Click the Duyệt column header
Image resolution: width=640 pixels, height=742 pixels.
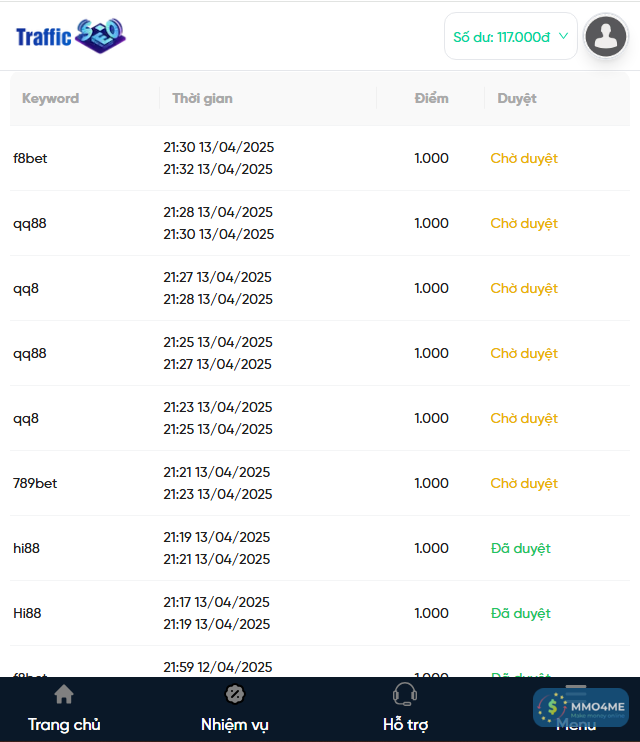click(x=517, y=98)
